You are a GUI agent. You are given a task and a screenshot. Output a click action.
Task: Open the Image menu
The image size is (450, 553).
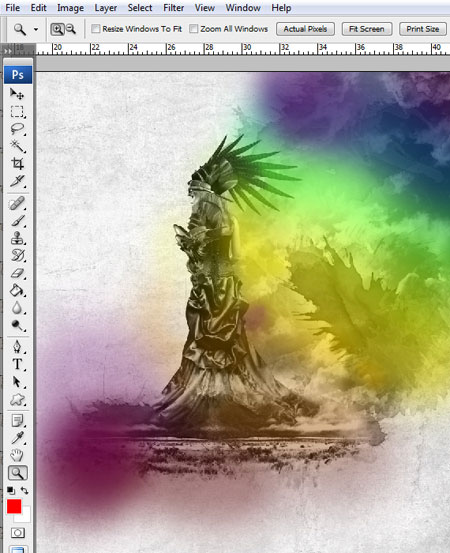(x=70, y=8)
